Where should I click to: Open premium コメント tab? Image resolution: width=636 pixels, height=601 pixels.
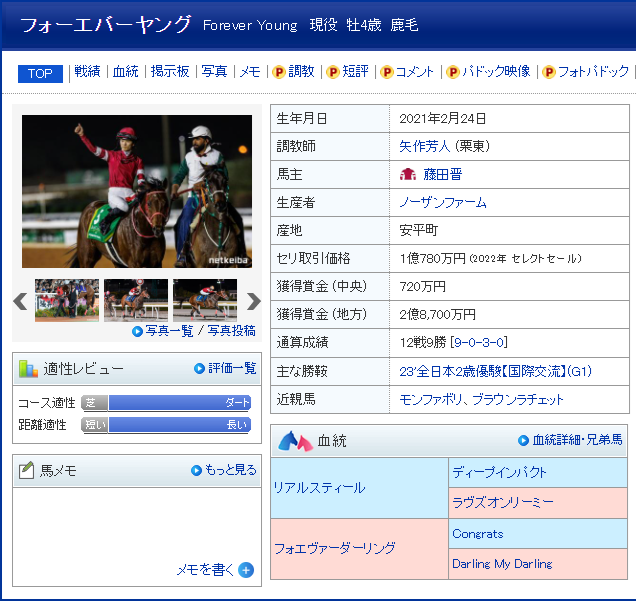click(415, 72)
